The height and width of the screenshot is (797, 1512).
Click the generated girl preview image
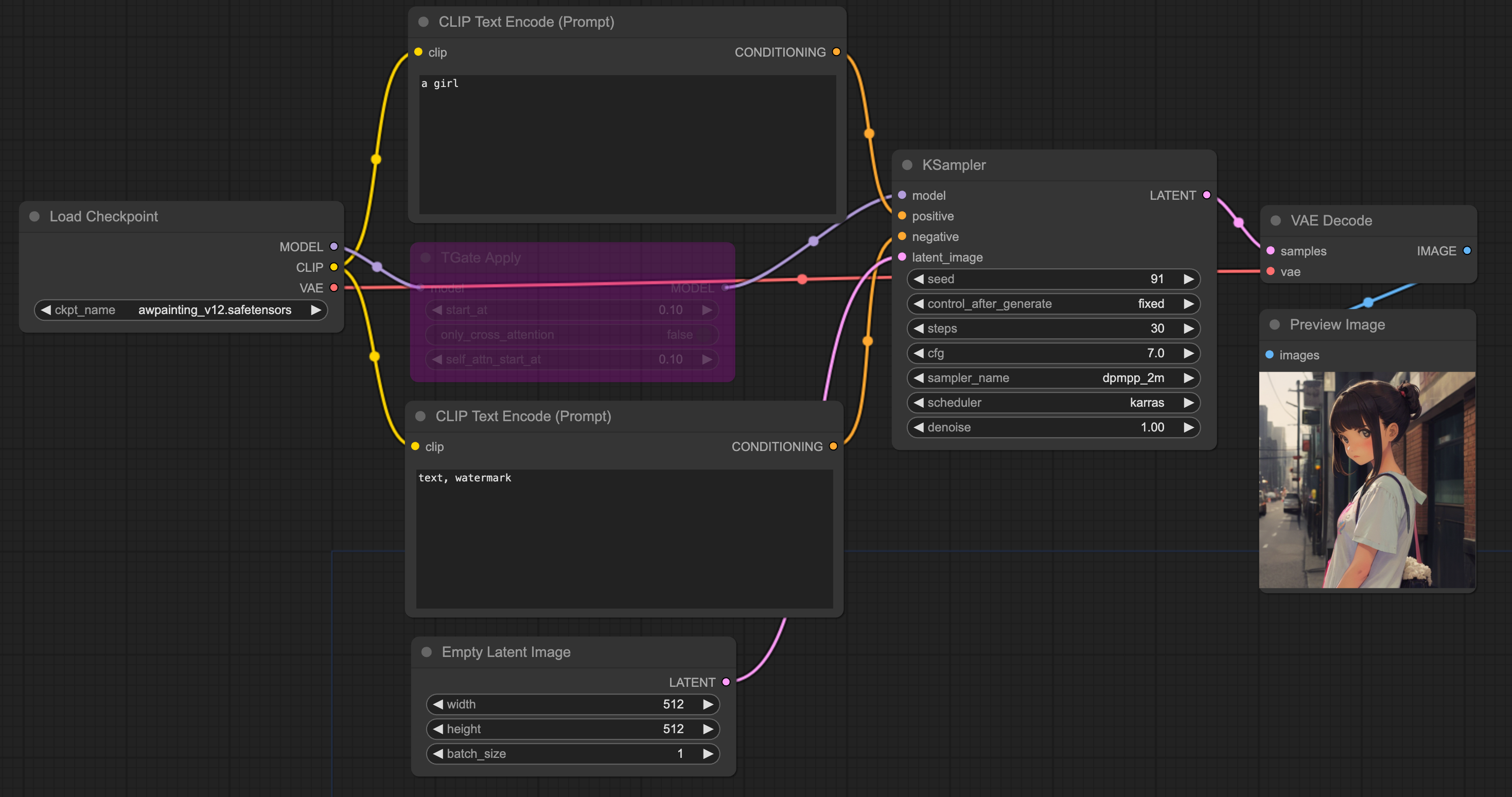click(1367, 479)
